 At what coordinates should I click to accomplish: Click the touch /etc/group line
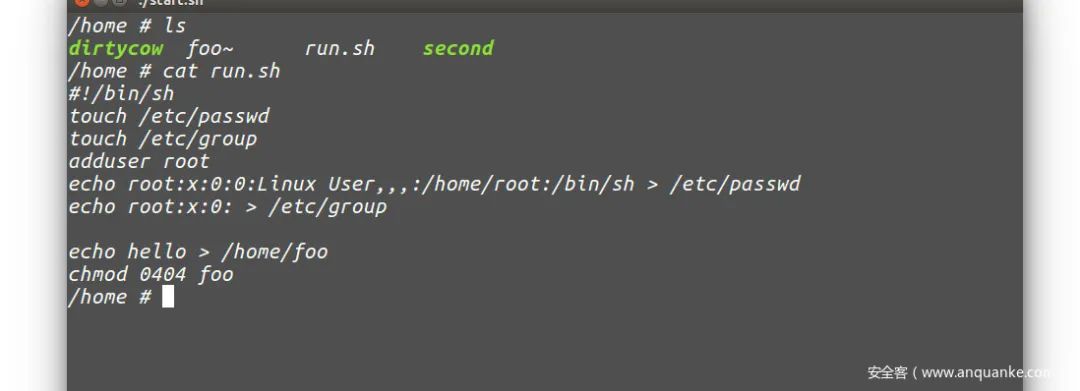(163, 139)
